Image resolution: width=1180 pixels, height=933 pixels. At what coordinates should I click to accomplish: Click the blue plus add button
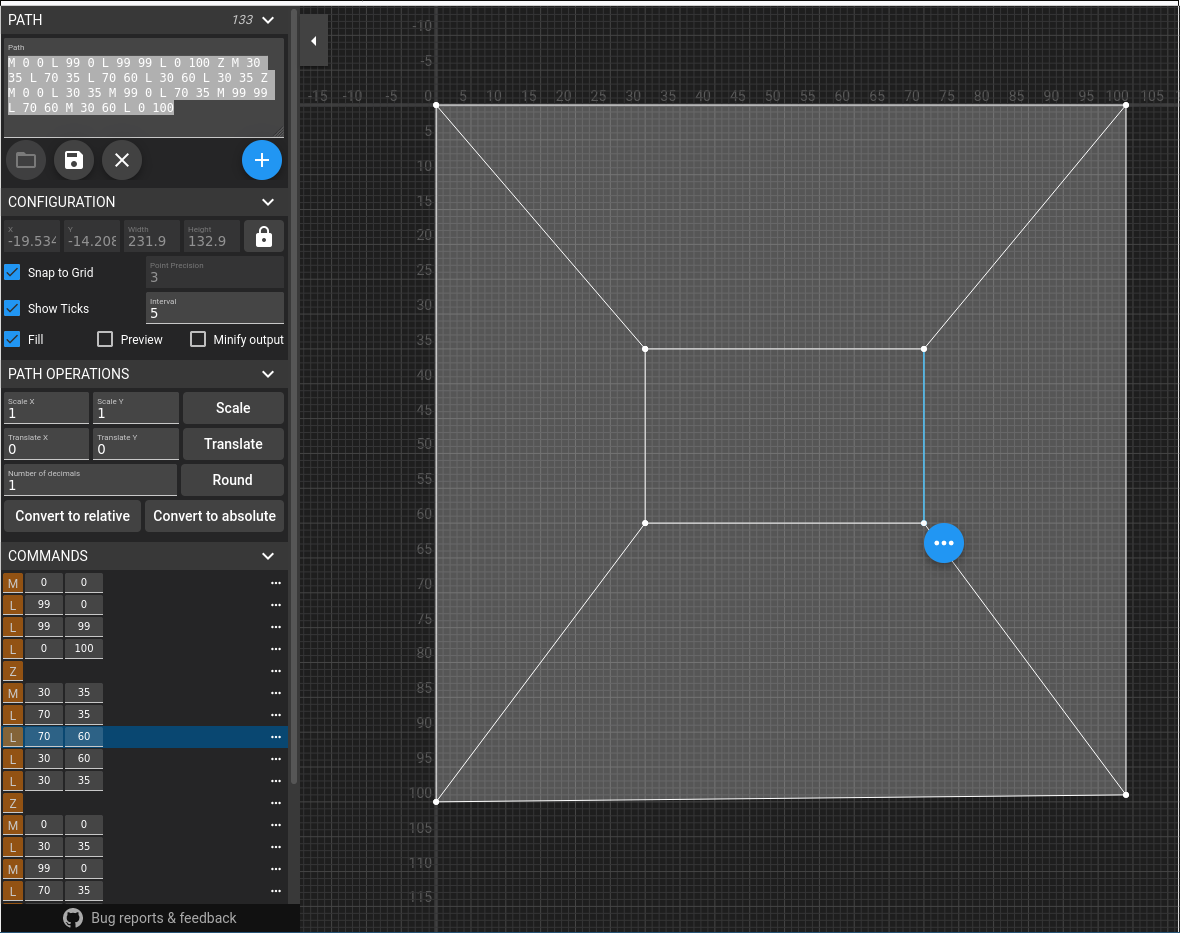coord(262,160)
